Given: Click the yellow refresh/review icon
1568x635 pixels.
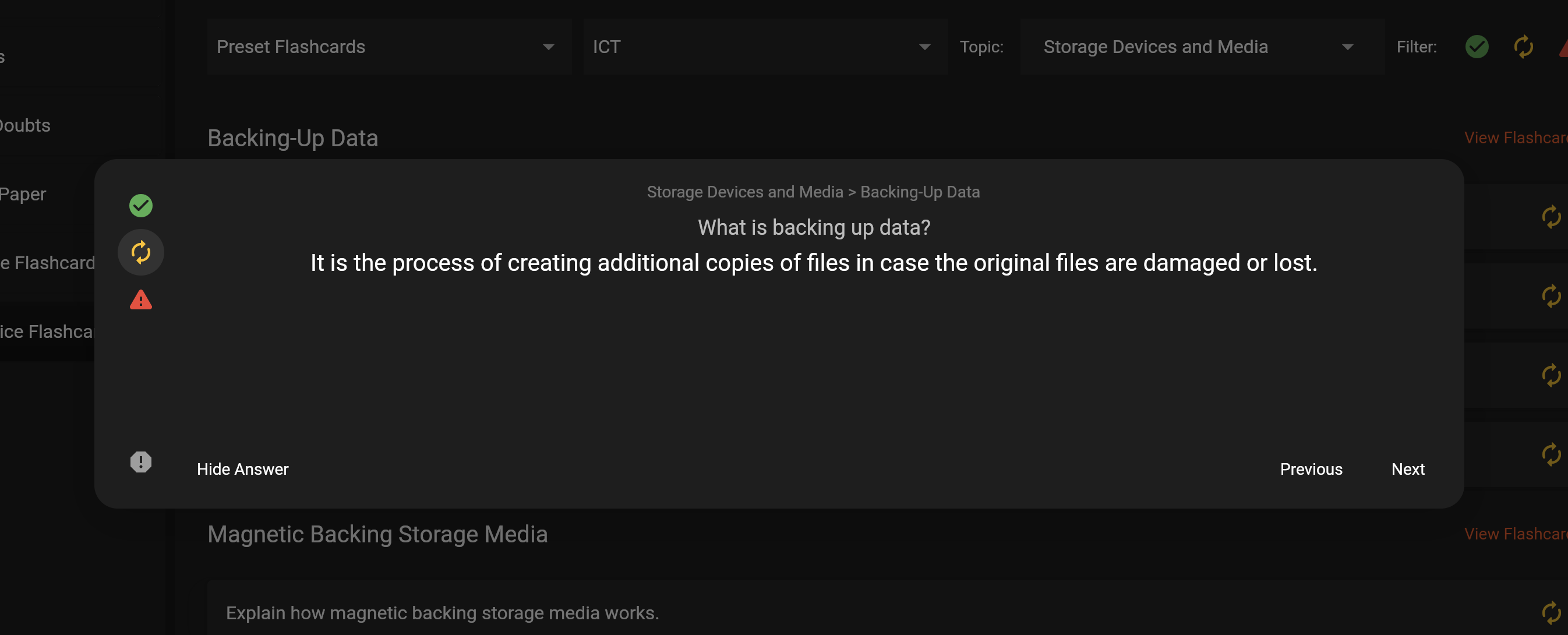Looking at the screenshot, I should coord(141,252).
